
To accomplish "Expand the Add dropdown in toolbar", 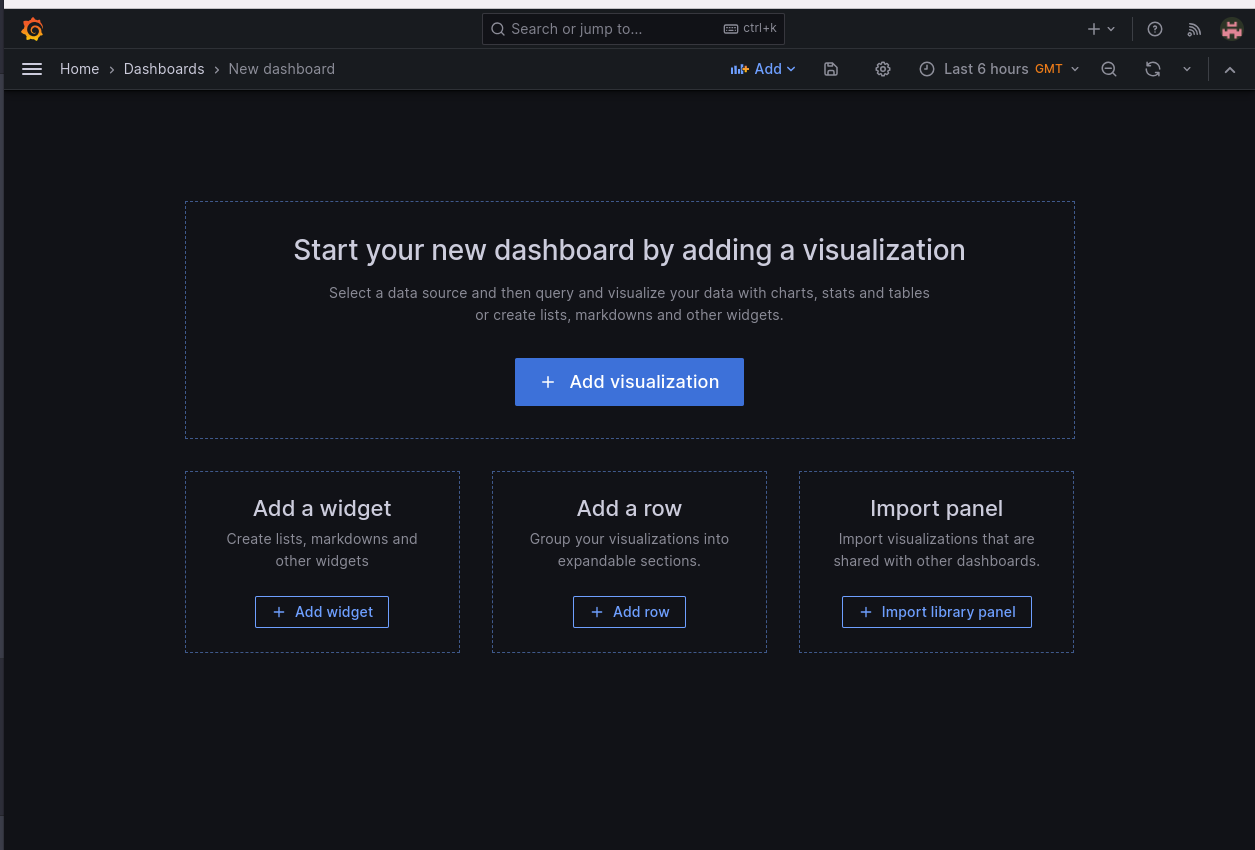I will pyautogui.click(x=763, y=69).
